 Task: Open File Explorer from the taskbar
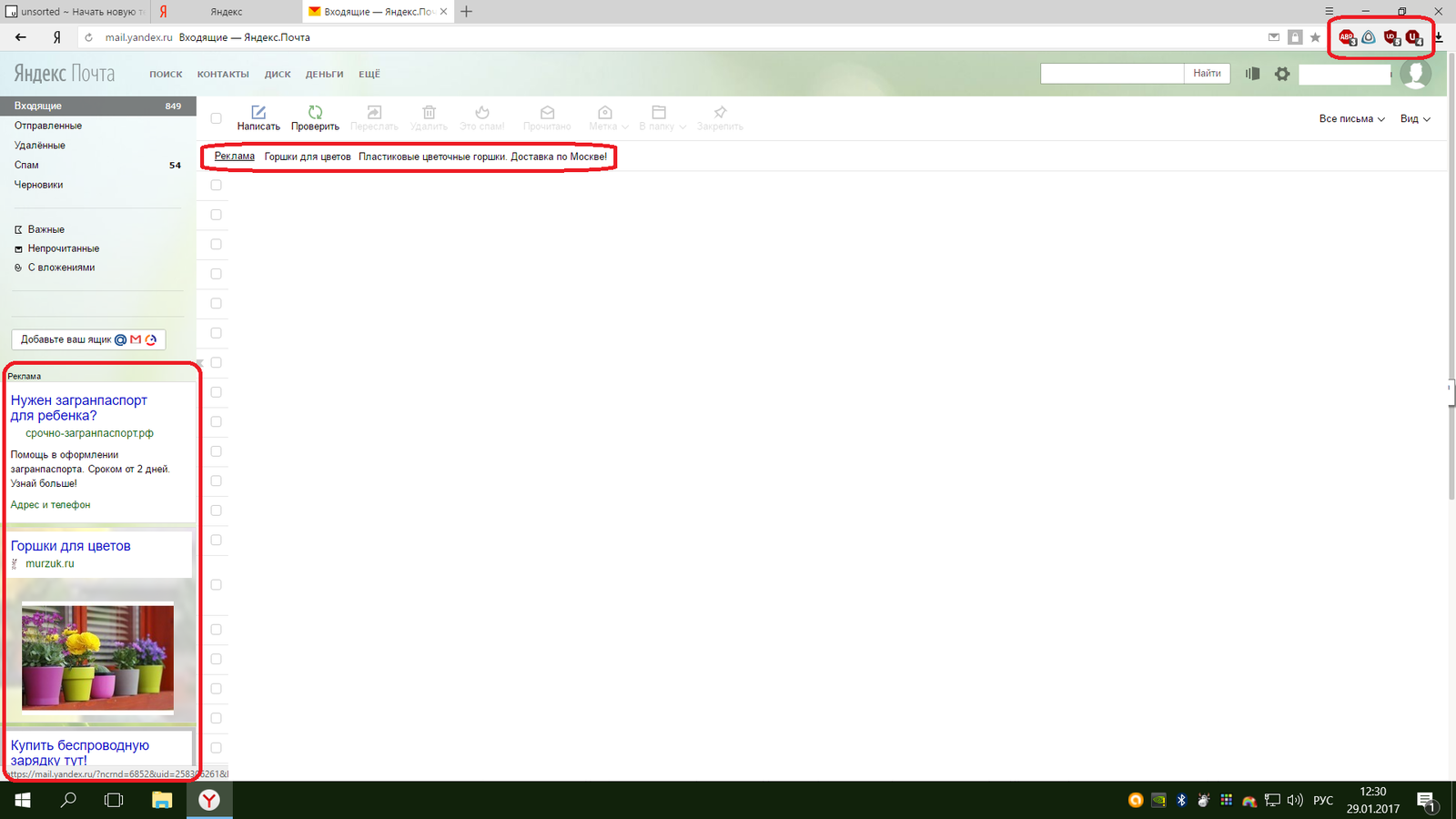click(162, 800)
